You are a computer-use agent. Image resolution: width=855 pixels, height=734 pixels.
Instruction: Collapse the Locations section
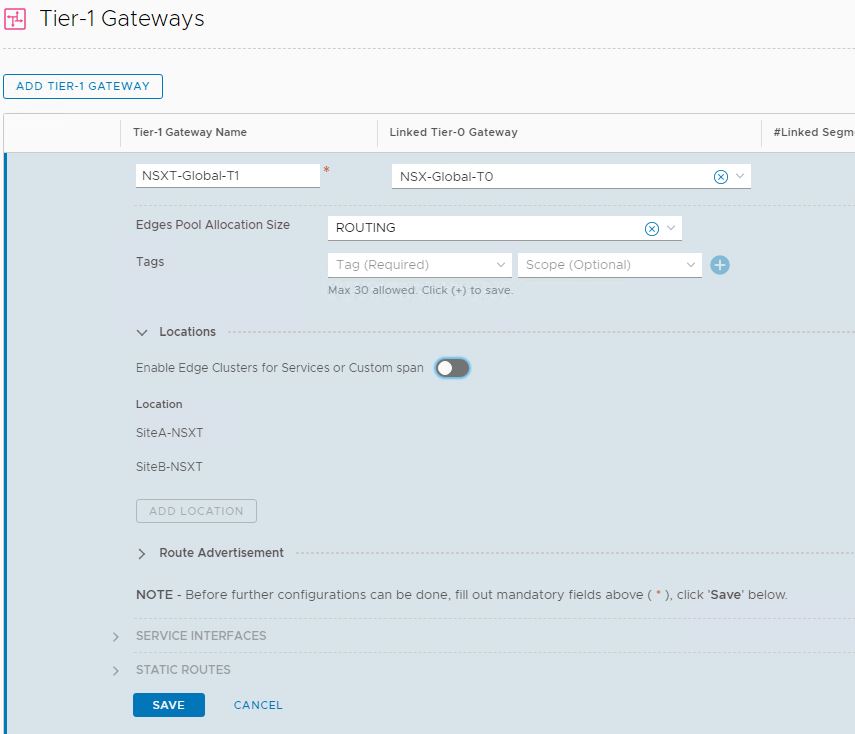pos(142,332)
